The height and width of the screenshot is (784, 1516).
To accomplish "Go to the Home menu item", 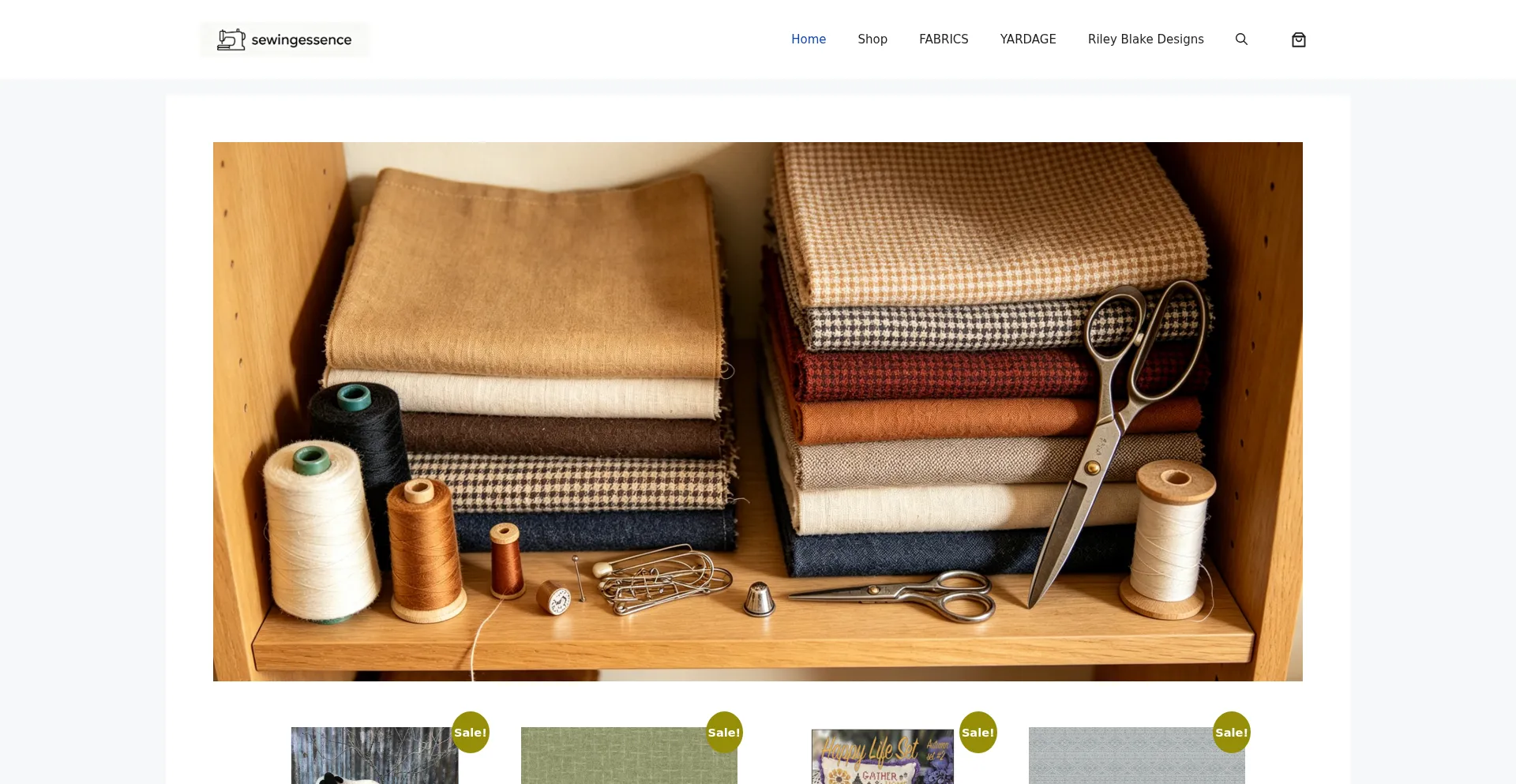I will pyautogui.click(x=809, y=39).
